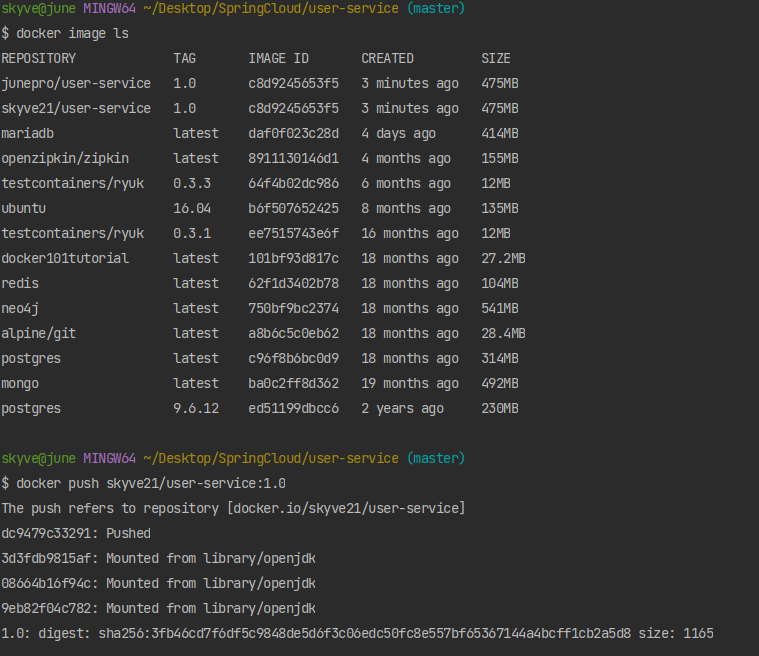Select junepro/user-service repository name
The width and height of the screenshot is (759, 656).
[x=76, y=84]
